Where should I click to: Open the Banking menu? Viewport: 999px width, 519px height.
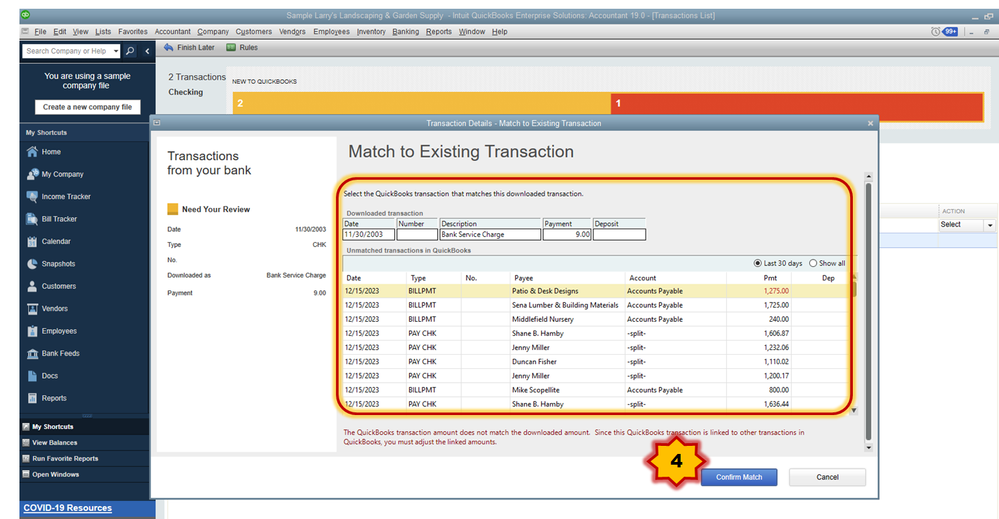[405, 31]
